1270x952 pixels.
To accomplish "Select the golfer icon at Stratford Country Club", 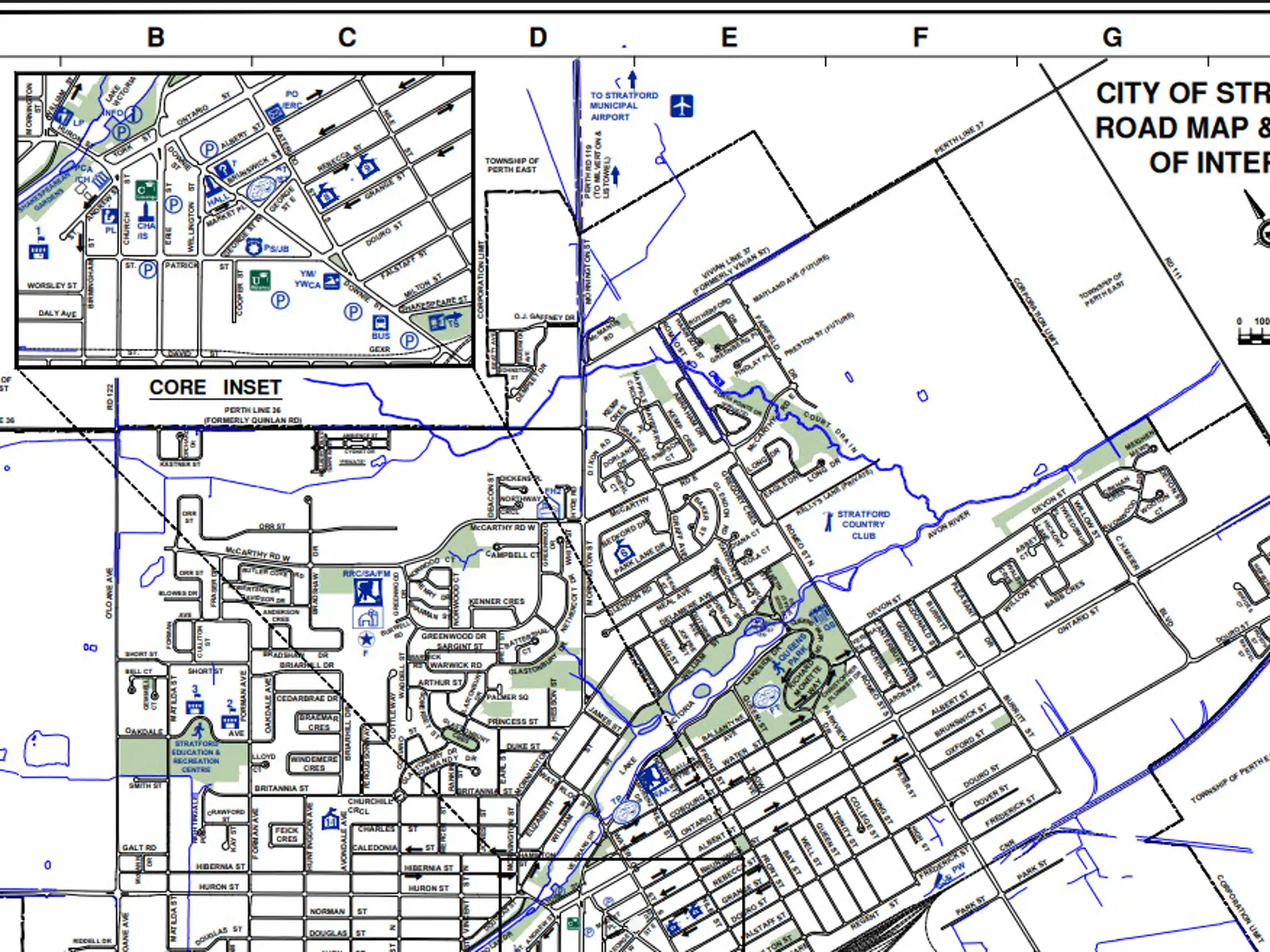I will [x=828, y=521].
